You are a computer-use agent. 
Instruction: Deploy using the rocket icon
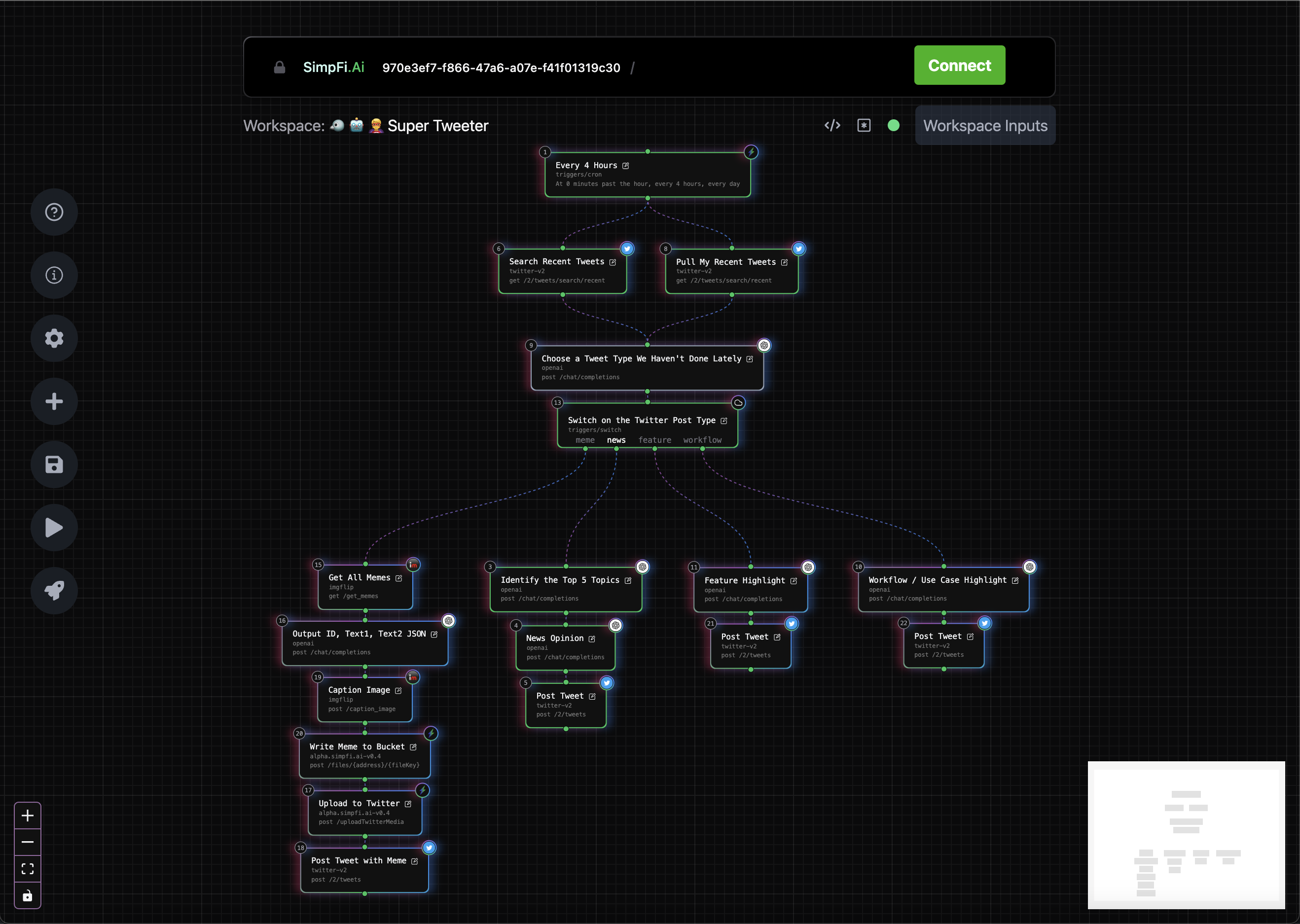[54, 591]
